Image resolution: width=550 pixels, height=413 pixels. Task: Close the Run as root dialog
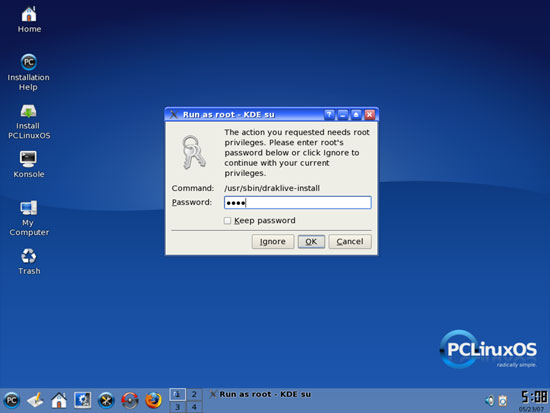click(x=370, y=114)
